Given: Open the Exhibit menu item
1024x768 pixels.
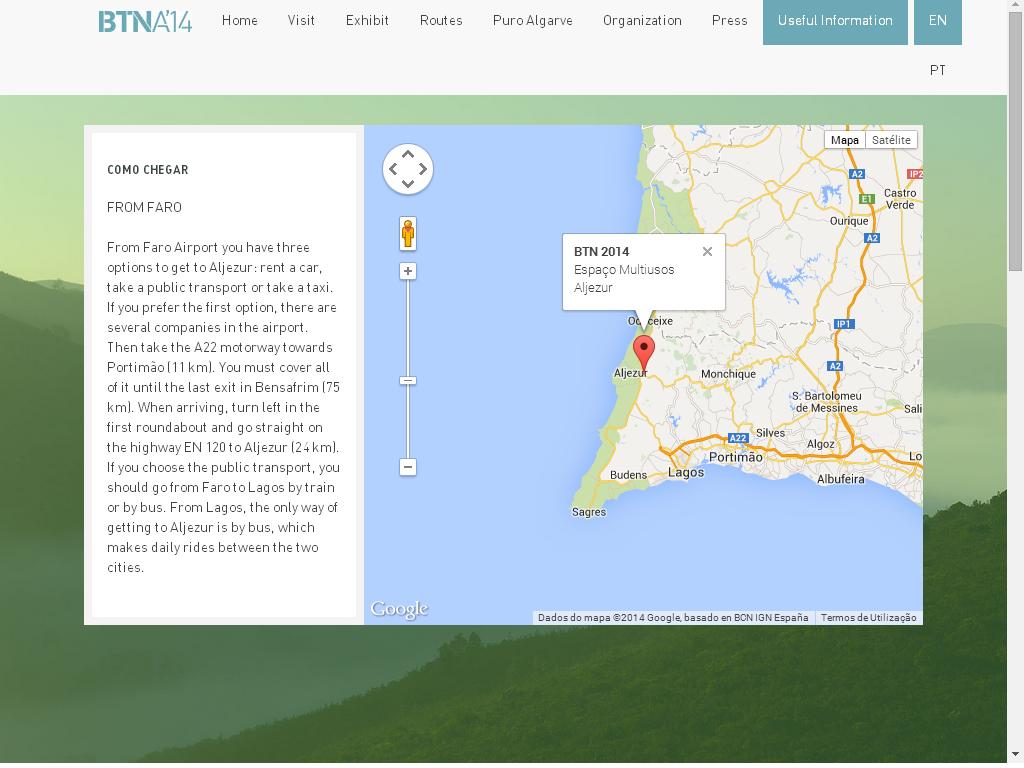Looking at the screenshot, I should pyautogui.click(x=367, y=21).
